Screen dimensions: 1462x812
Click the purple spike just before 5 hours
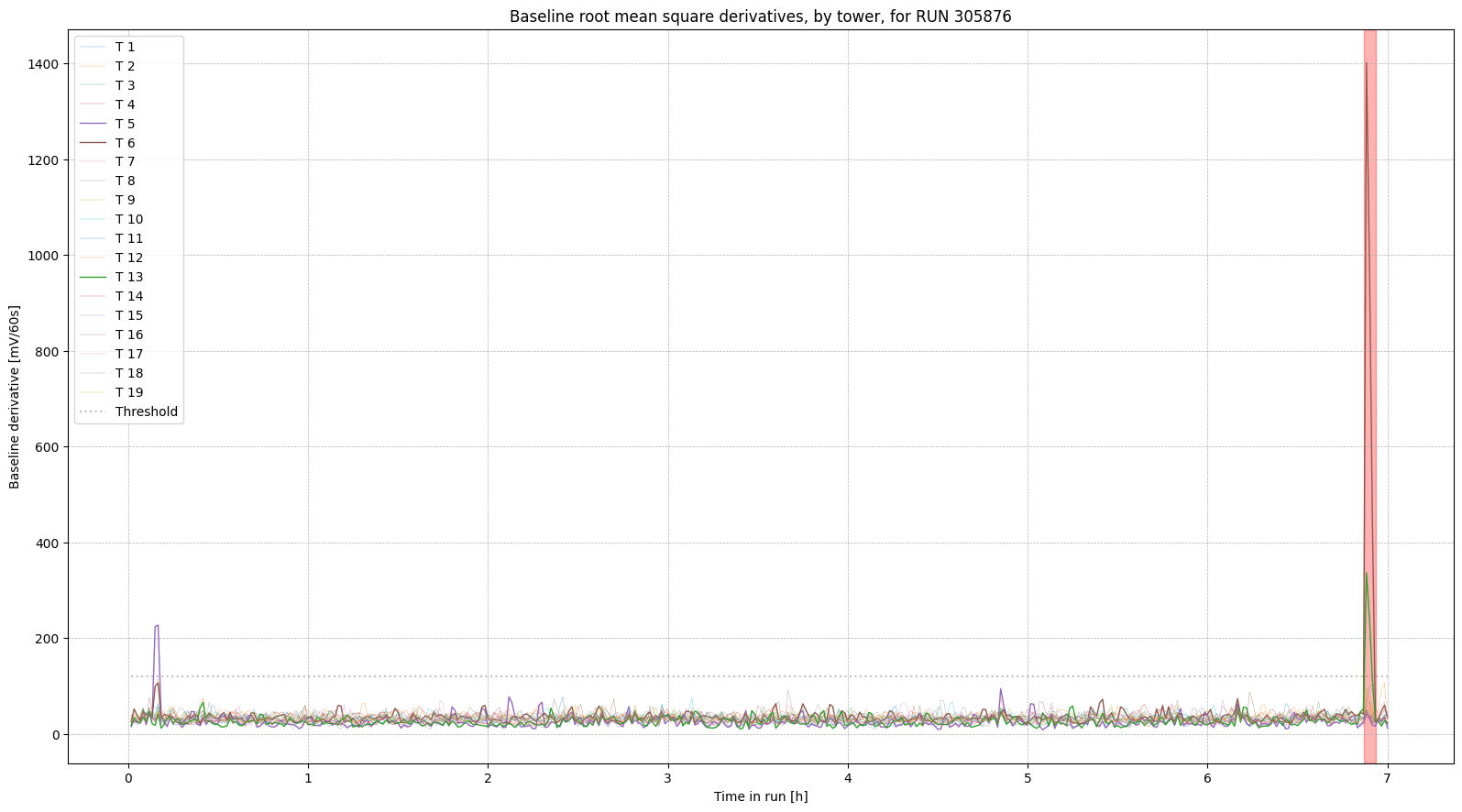point(1000,690)
